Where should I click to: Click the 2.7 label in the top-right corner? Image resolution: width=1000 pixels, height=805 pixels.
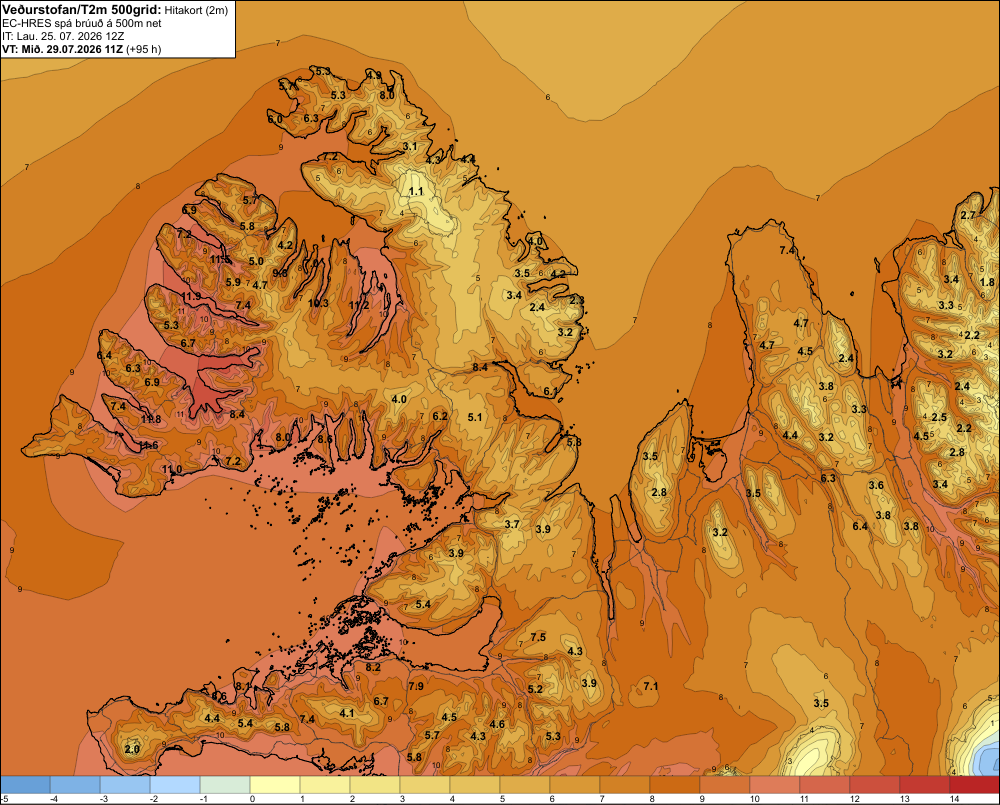click(x=968, y=215)
